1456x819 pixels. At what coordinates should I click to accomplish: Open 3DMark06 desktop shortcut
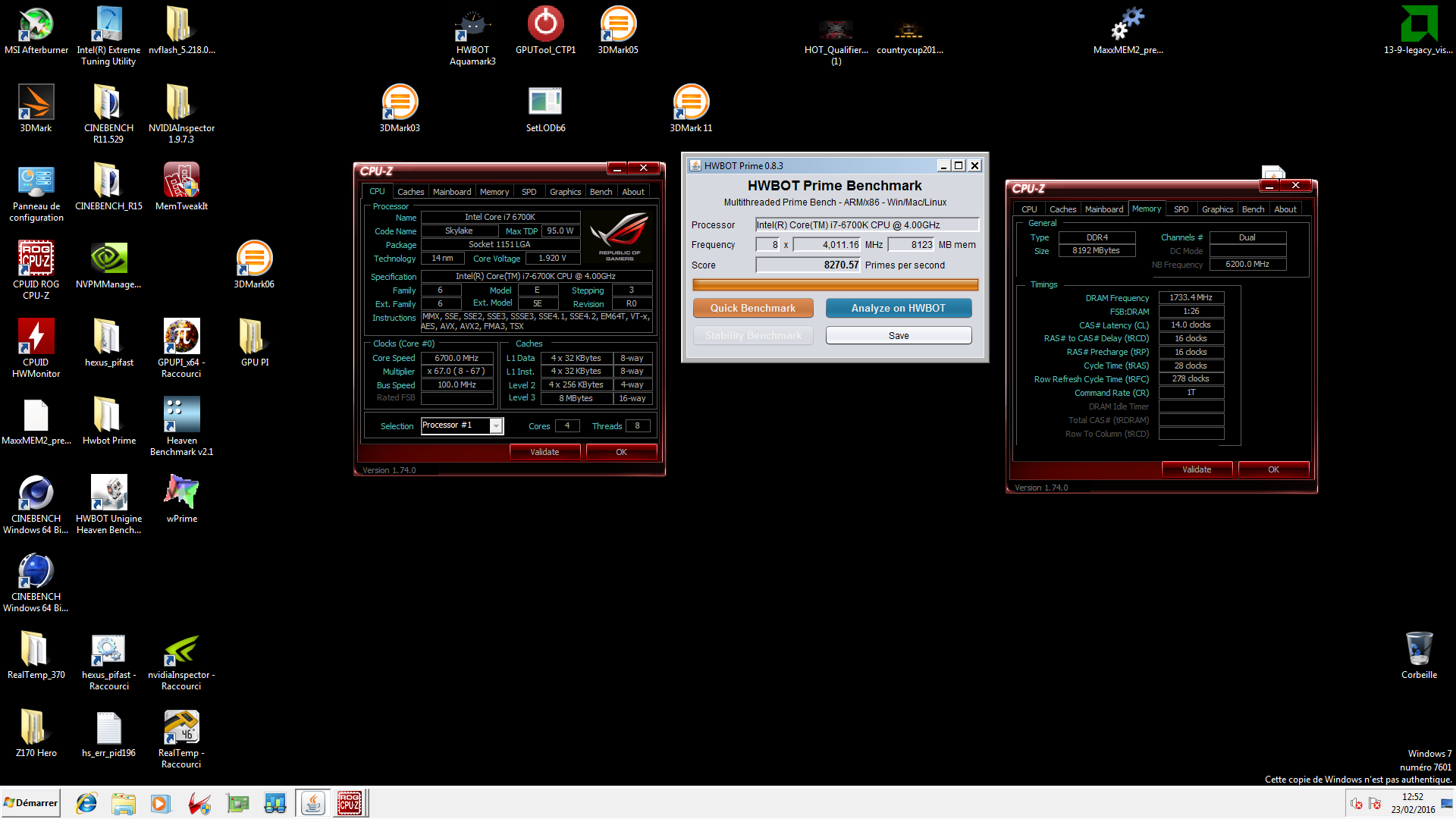tap(254, 265)
